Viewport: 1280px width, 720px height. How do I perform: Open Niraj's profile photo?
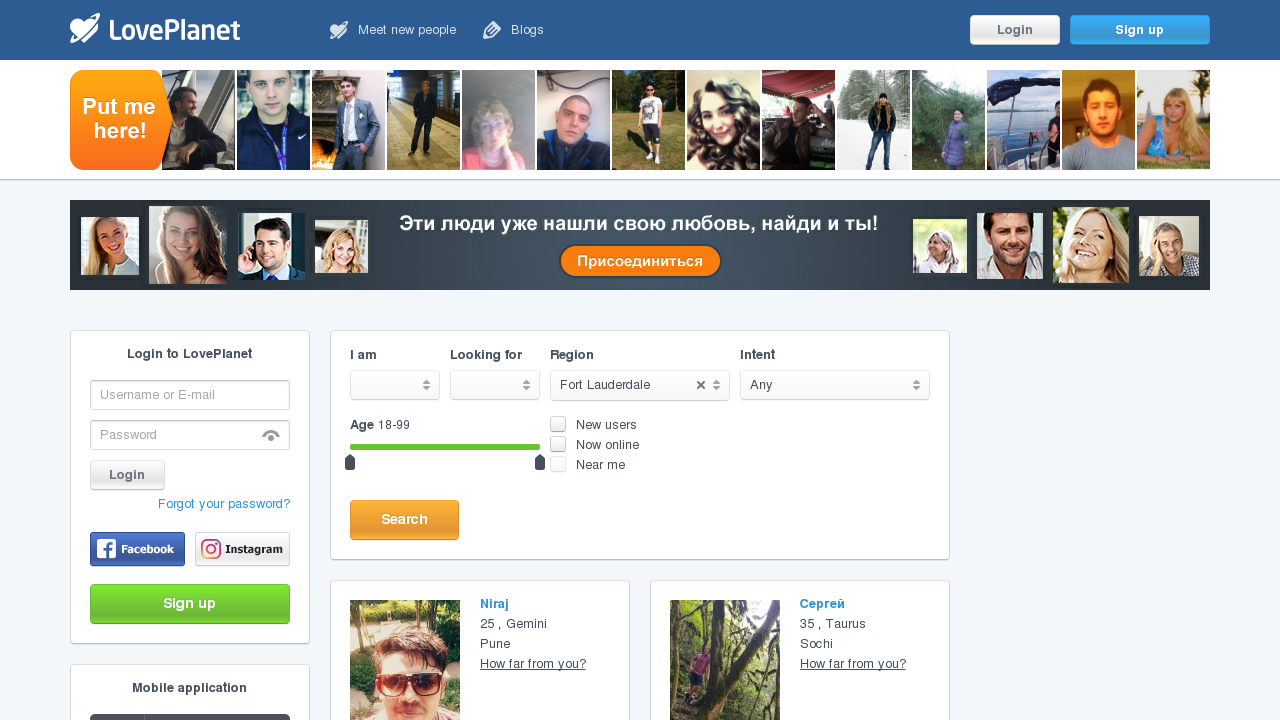pyautogui.click(x=405, y=660)
